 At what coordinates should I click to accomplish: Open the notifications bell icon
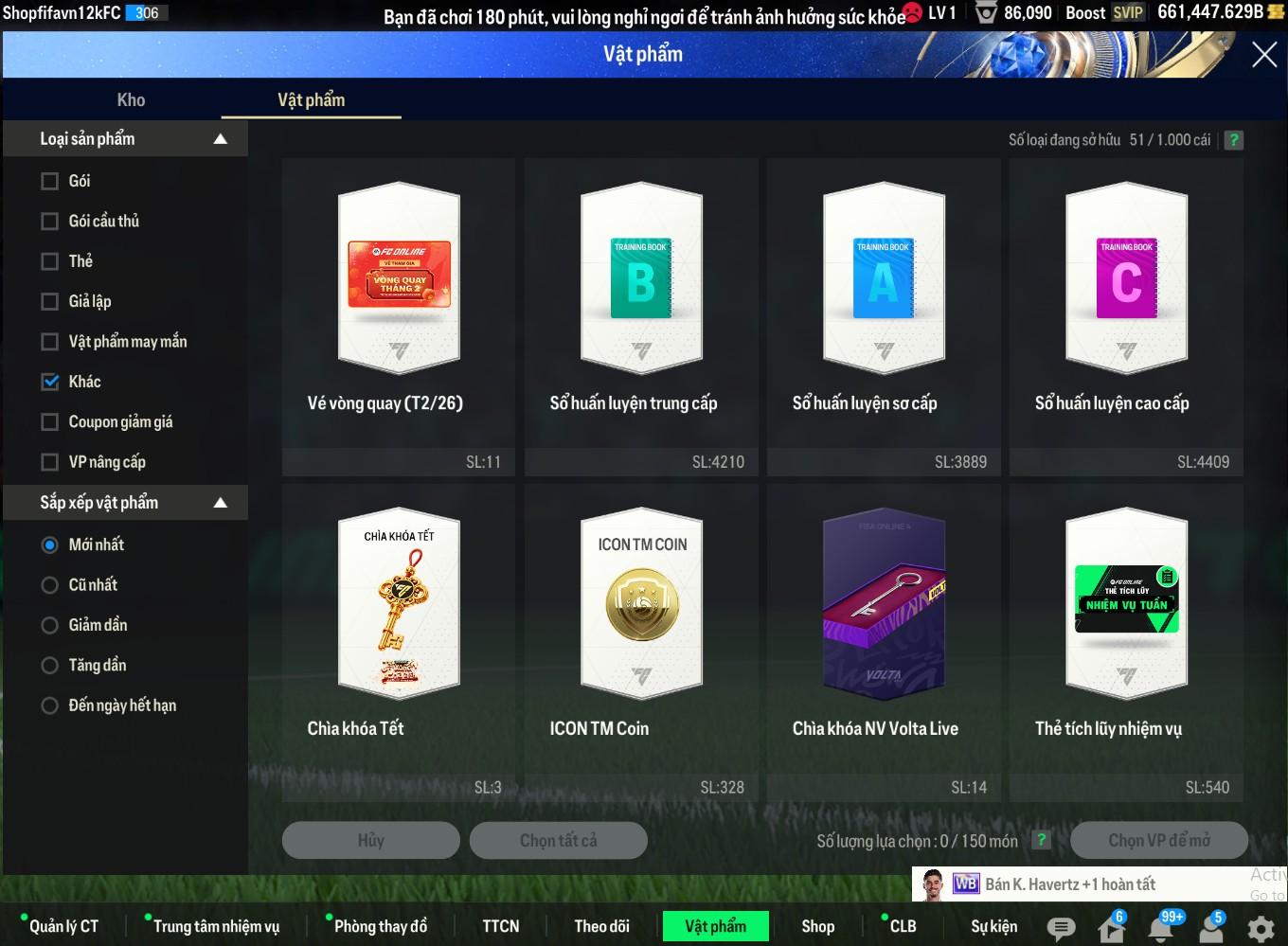pyautogui.click(x=1163, y=928)
